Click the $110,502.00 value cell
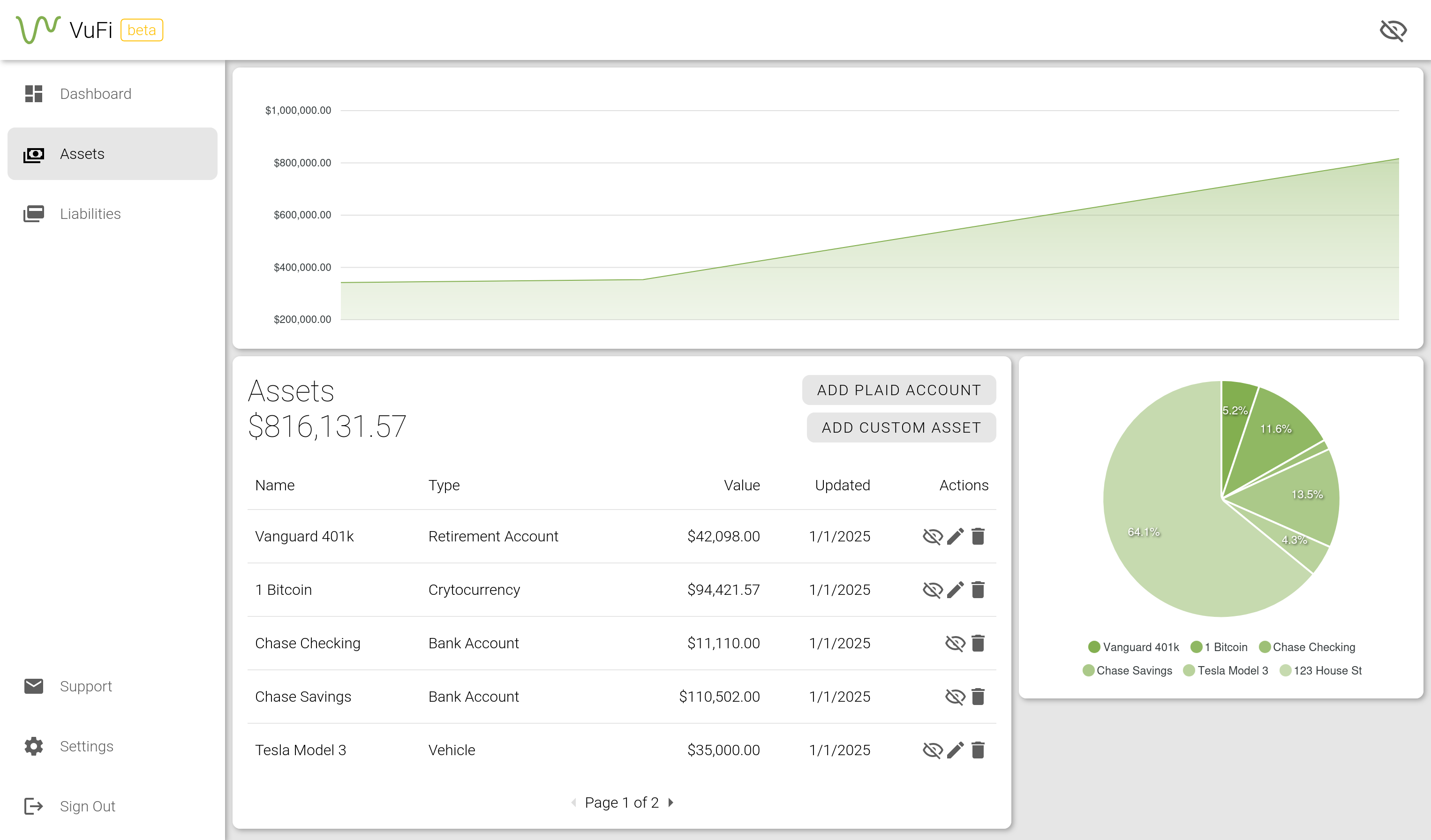This screenshot has height=840, width=1431. click(719, 697)
